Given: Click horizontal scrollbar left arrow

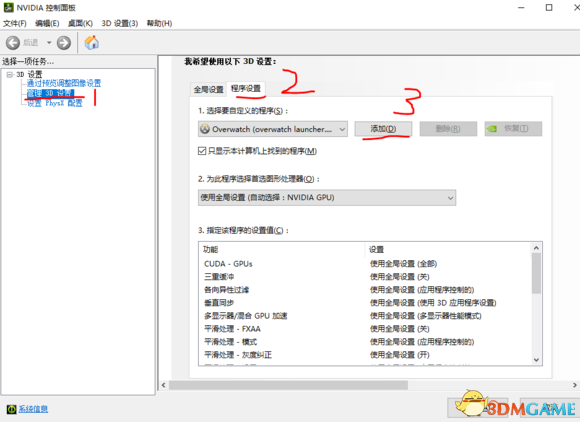Looking at the screenshot, I should pos(164,385).
